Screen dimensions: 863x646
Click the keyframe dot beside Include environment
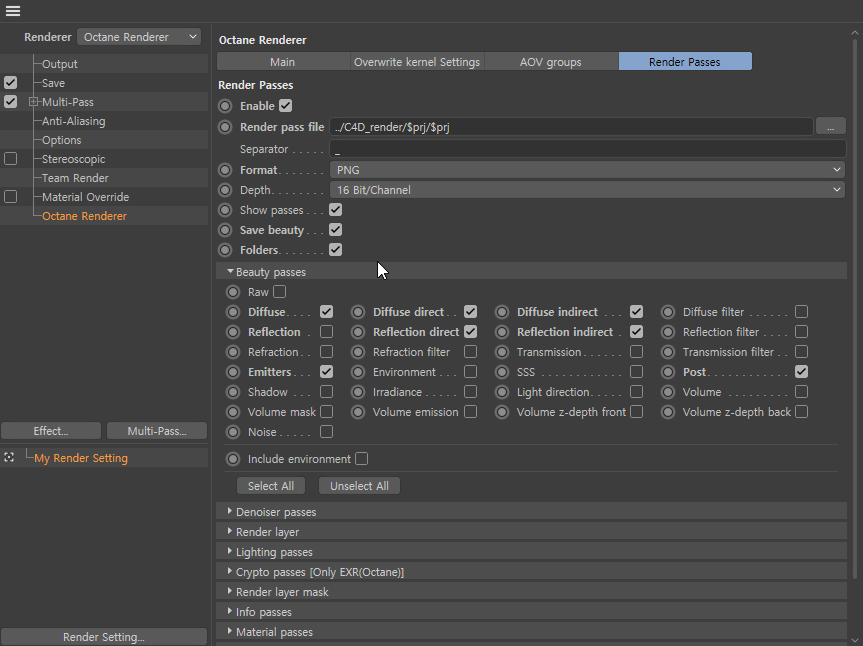233,459
